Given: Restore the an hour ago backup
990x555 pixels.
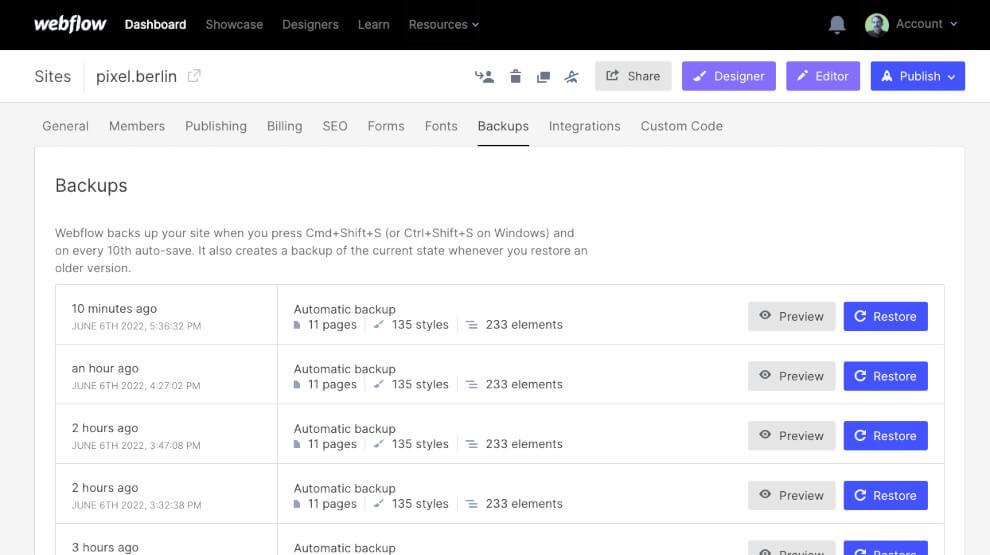Looking at the screenshot, I should tap(885, 376).
